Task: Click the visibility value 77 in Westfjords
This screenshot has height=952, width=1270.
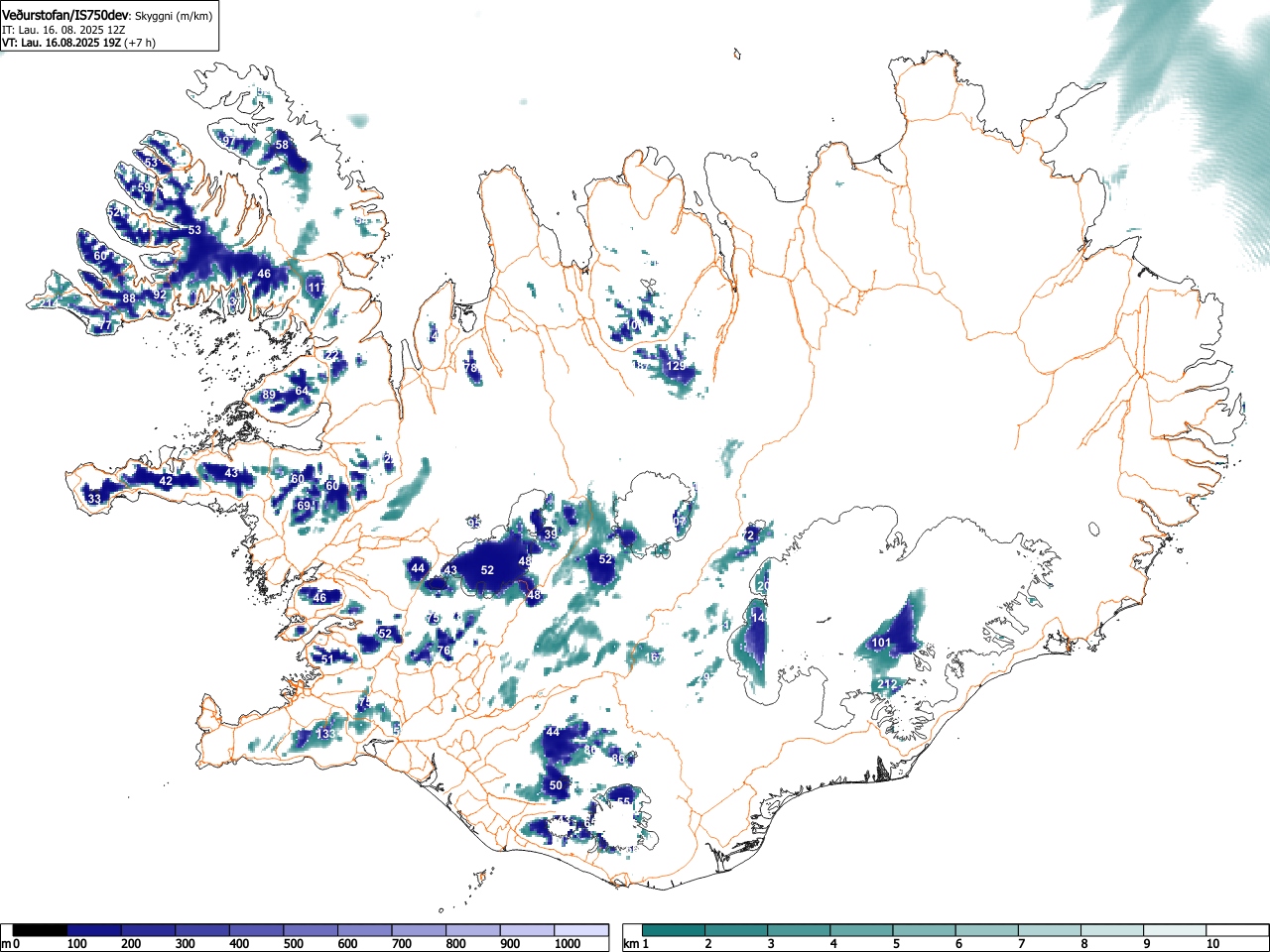Action: pyautogui.click(x=106, y=325)
